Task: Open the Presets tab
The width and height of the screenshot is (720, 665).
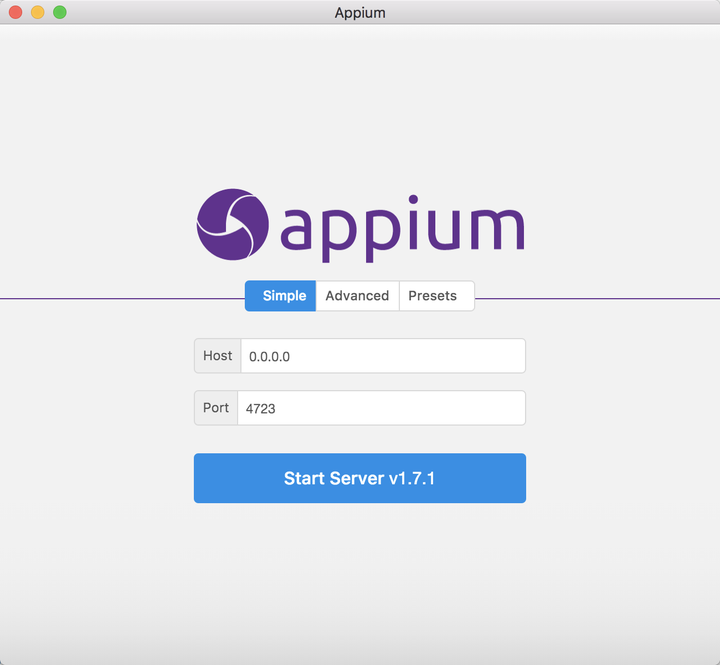Action: click(432, 296)
